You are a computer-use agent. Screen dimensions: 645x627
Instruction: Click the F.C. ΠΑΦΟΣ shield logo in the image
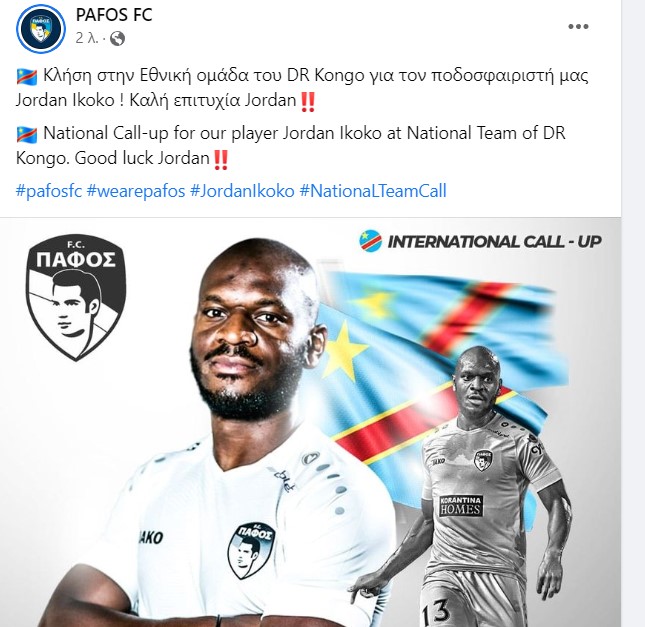pos(75,297)
